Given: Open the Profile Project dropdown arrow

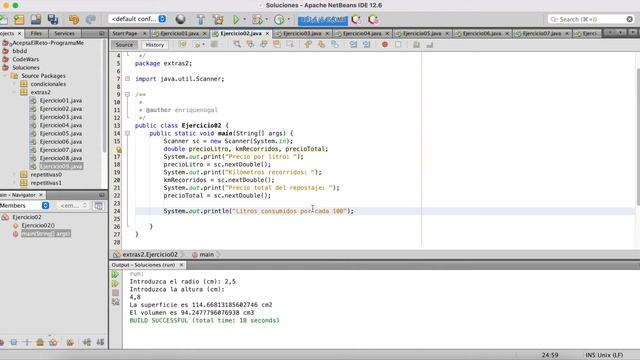Looking at the screenshot, I should (x=289, y=19).
